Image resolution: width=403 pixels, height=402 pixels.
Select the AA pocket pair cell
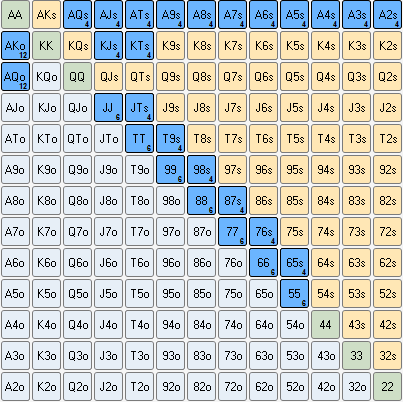point(15,15)
